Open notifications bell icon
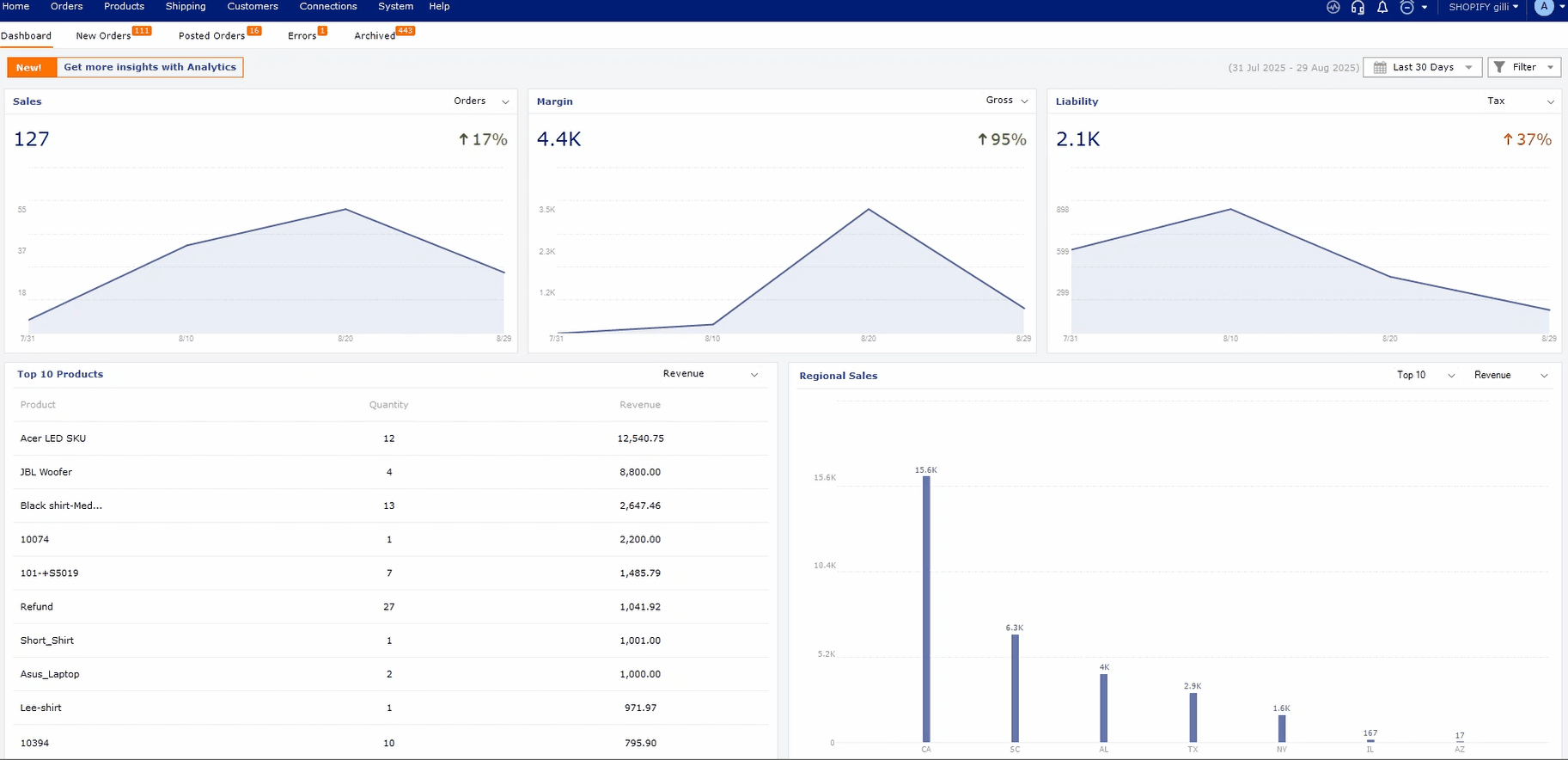This screenshot has width=1568, height=760. click(x=1382, y=7)
